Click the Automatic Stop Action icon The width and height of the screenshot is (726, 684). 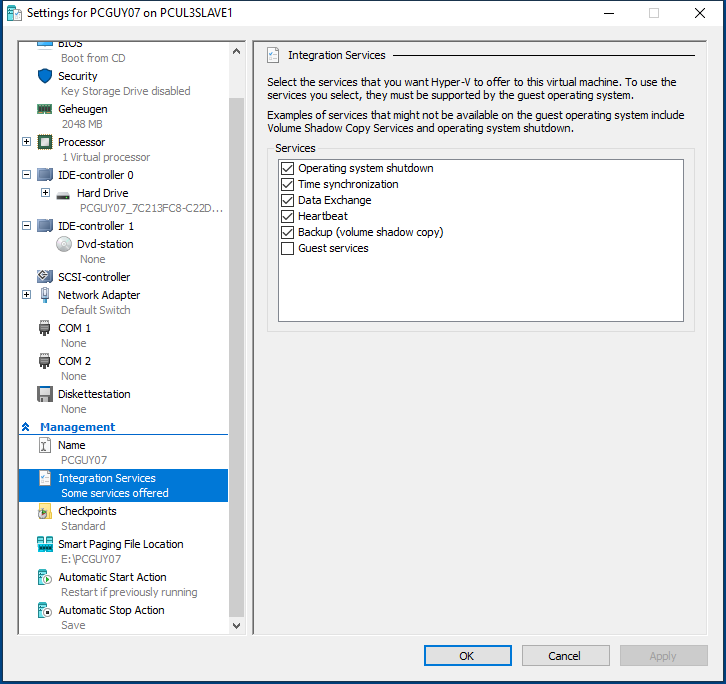tap(45, 610)
